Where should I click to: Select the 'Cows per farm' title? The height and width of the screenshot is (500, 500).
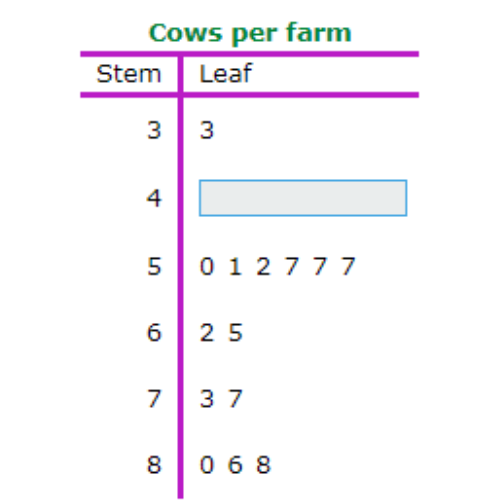(250, 33)
